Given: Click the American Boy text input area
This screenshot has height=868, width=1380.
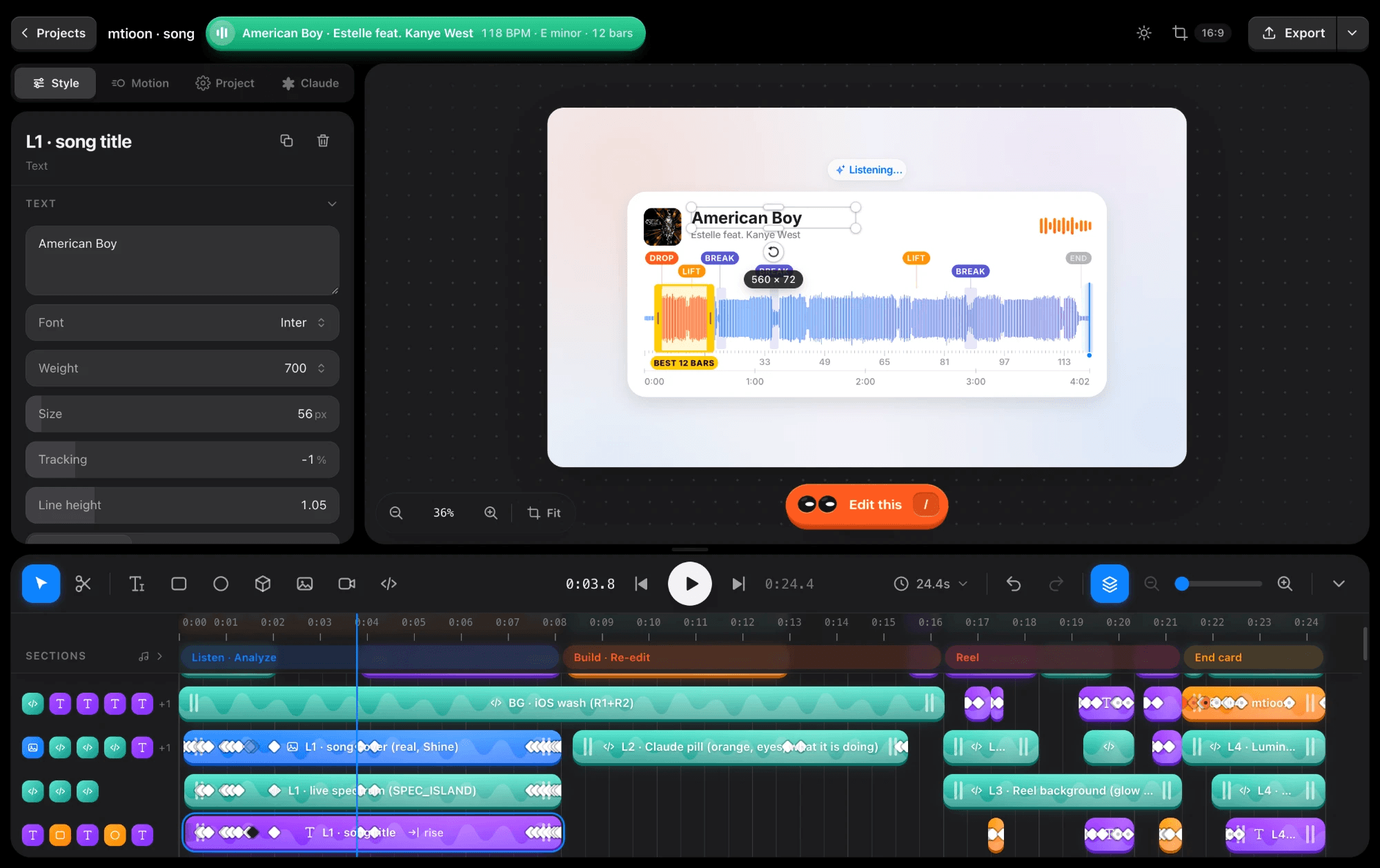Looking at the screenshot, I should coord(182,260).
